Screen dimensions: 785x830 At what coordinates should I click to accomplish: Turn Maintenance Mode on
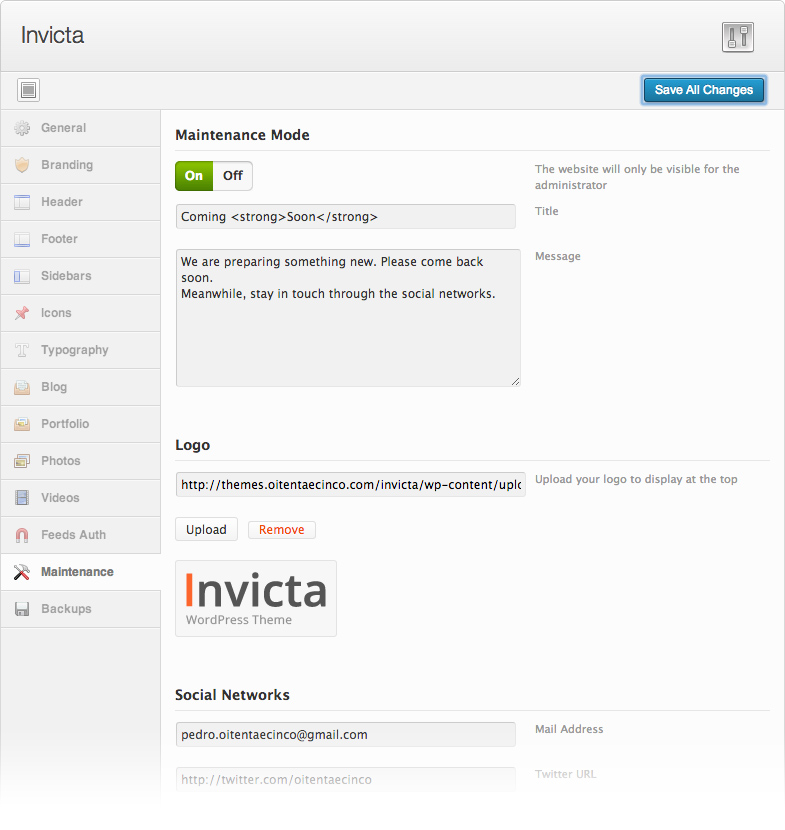(194, 176)
